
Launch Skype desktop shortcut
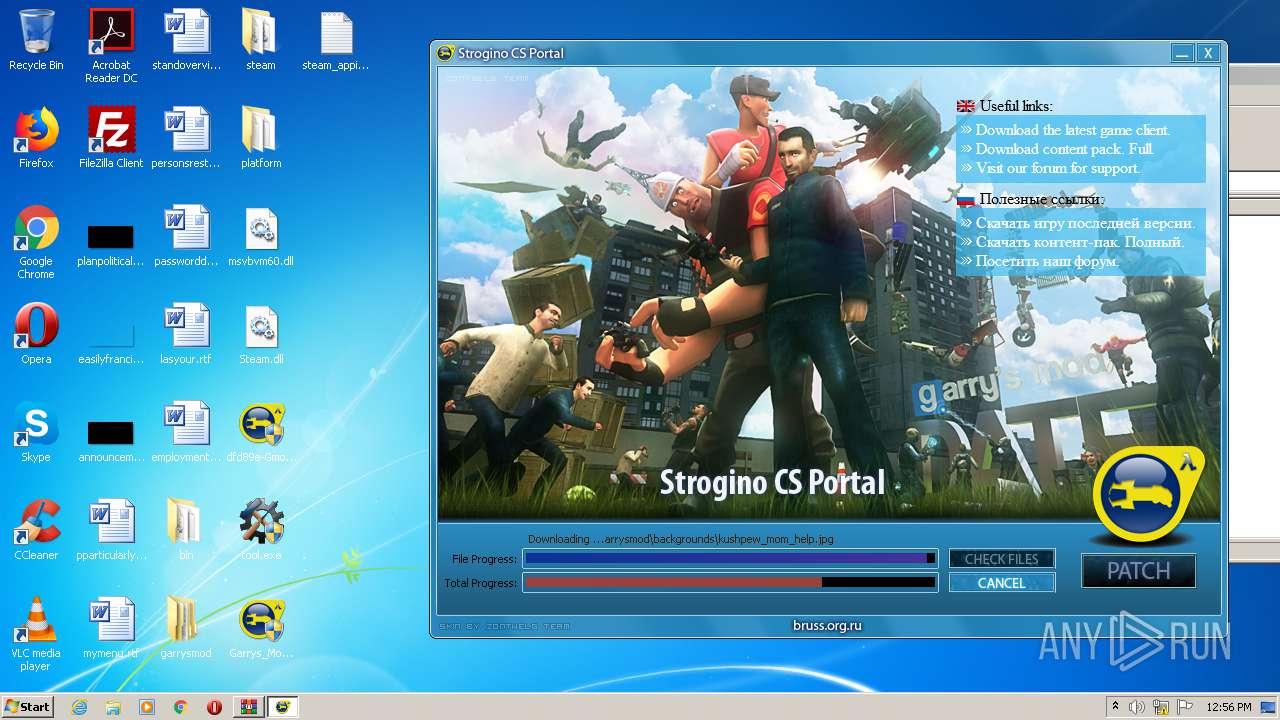tap(36, 432)
